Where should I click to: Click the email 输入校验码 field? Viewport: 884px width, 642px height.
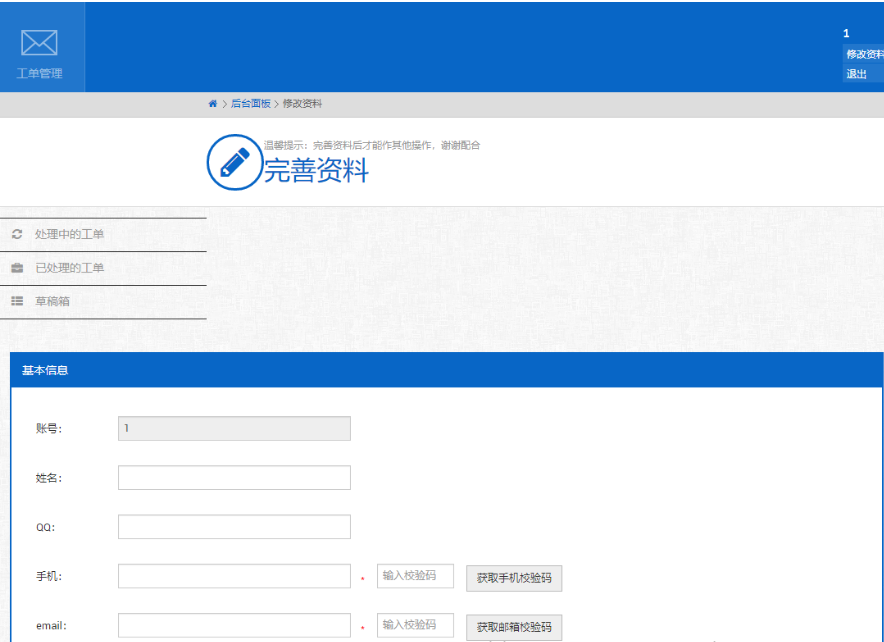click(416, 625)
